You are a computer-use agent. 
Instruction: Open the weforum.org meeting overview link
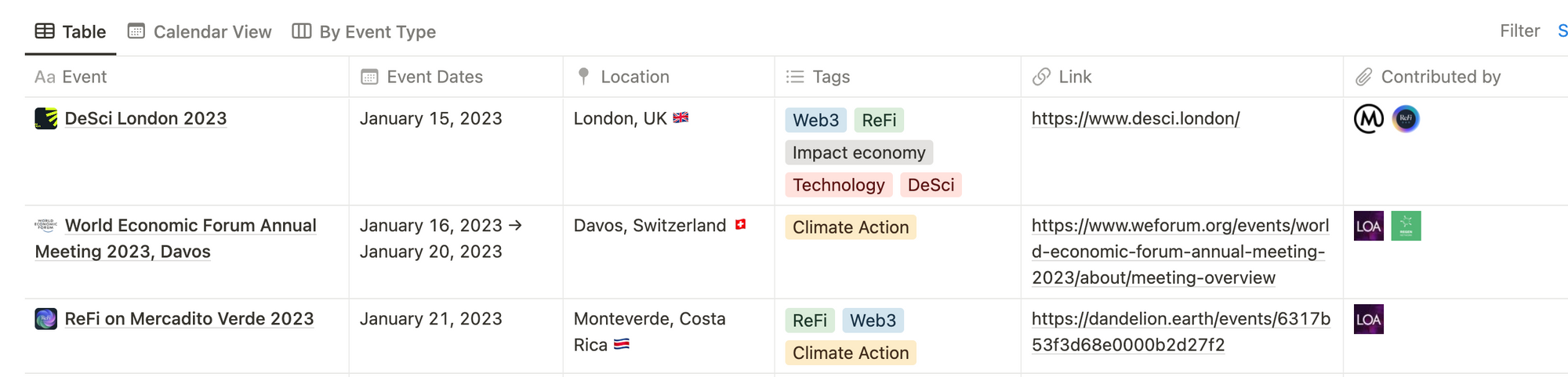click(1179, 252)
